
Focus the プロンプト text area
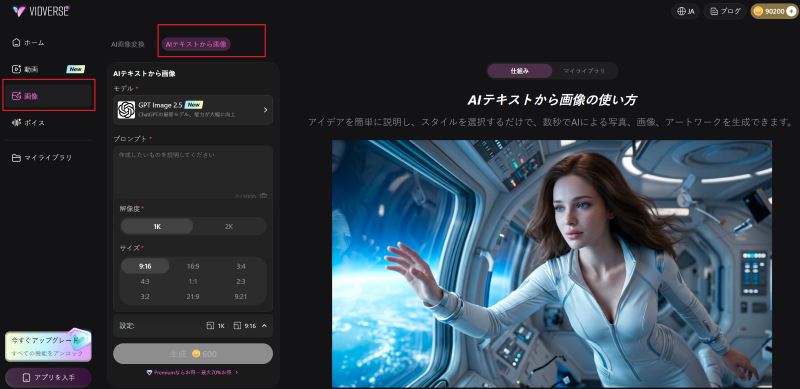[193, 174]
